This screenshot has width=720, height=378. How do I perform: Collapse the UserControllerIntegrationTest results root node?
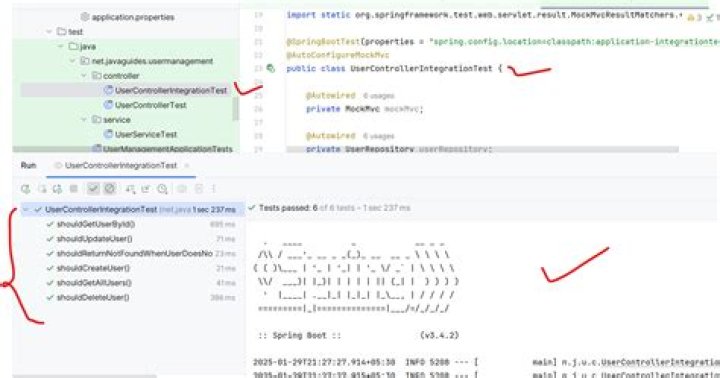[x=26, y=210]
